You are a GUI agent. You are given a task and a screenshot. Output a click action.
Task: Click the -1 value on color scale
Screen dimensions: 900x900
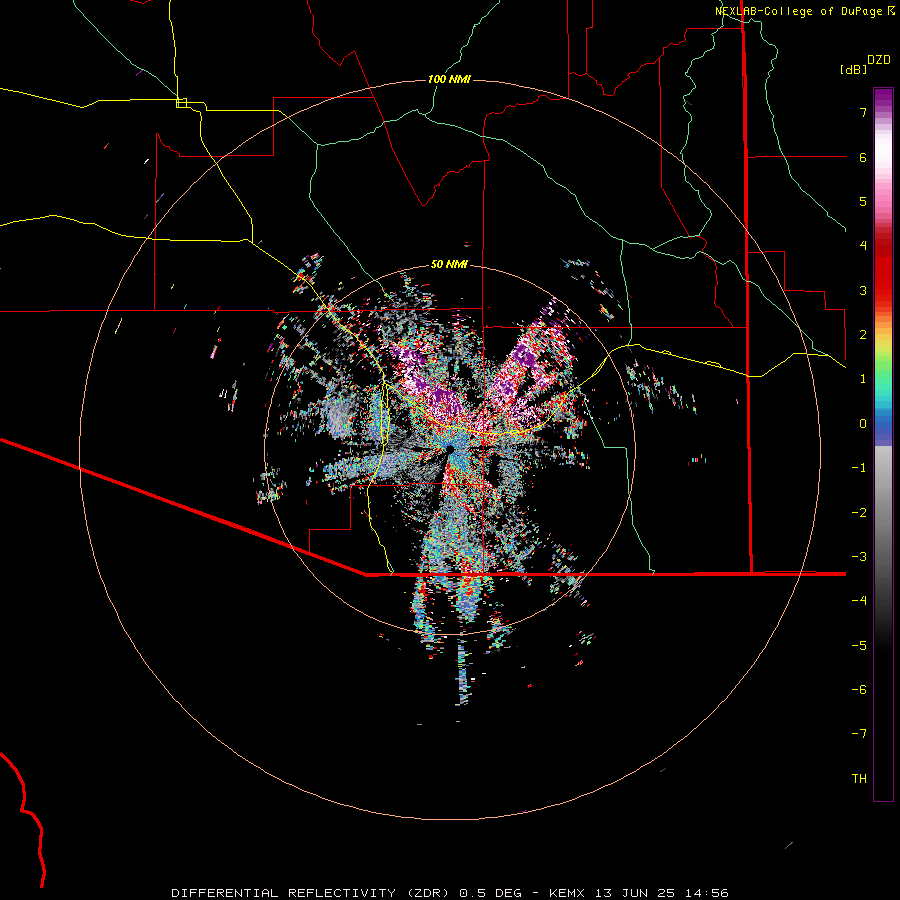(x=859, y=468)
